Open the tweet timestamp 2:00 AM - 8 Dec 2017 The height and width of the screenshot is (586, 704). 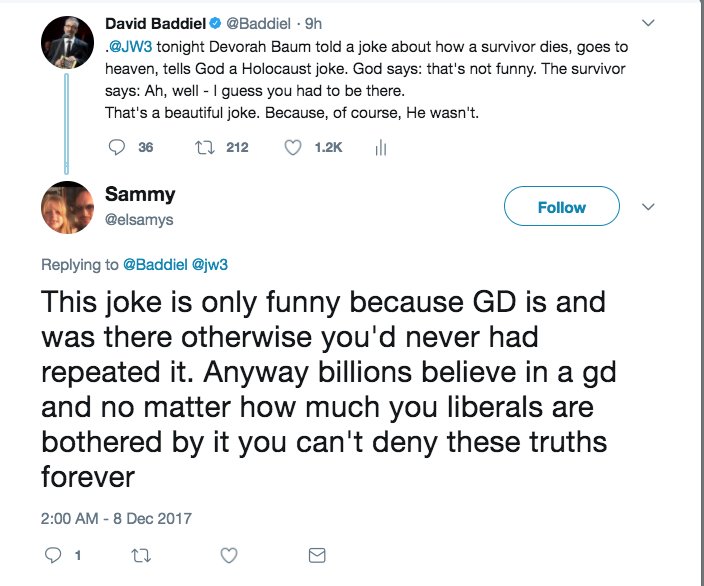pyautogui.click(x=115, y=518)
